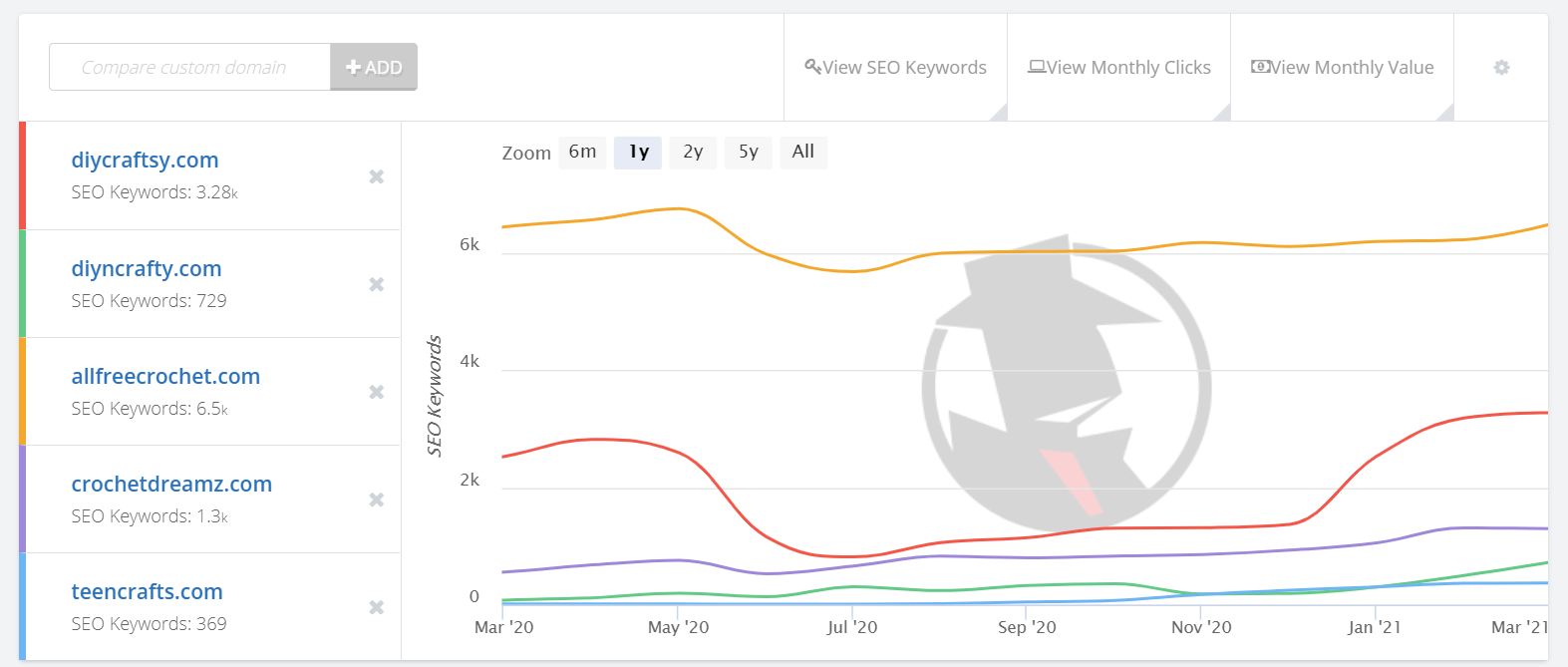Image resolution: width=1568 pixels, height=667 pixels.
Task: Set the chart zoom to 6m
Action: [x=582, y=153]
